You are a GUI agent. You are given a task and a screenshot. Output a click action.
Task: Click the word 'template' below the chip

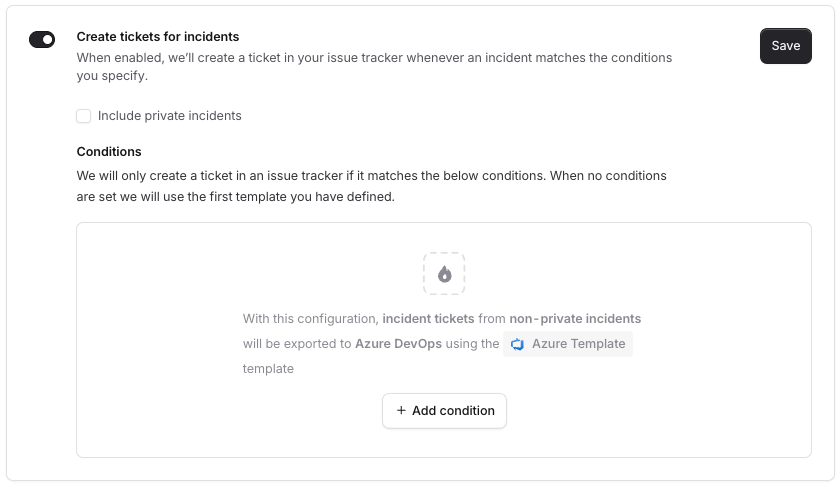click(268, 369)
